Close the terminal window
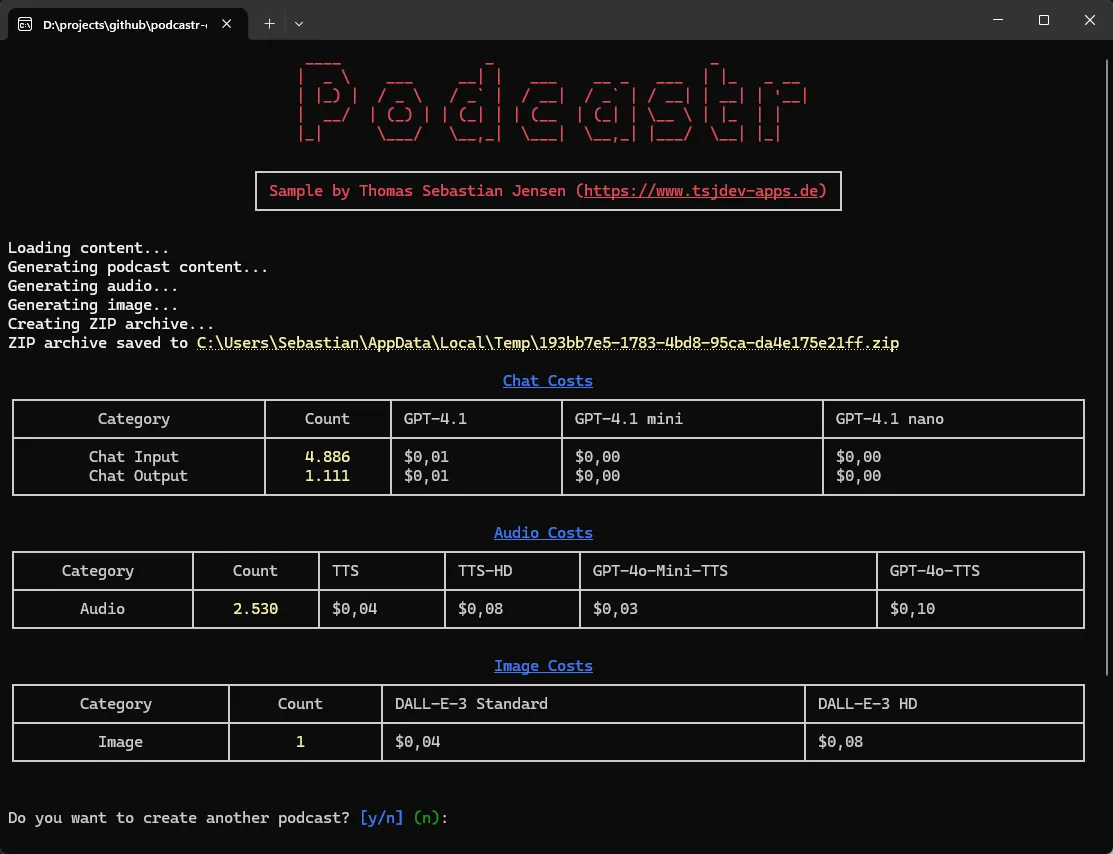The width and height of the screenshot is (1113, 854). click(1089, 20)
